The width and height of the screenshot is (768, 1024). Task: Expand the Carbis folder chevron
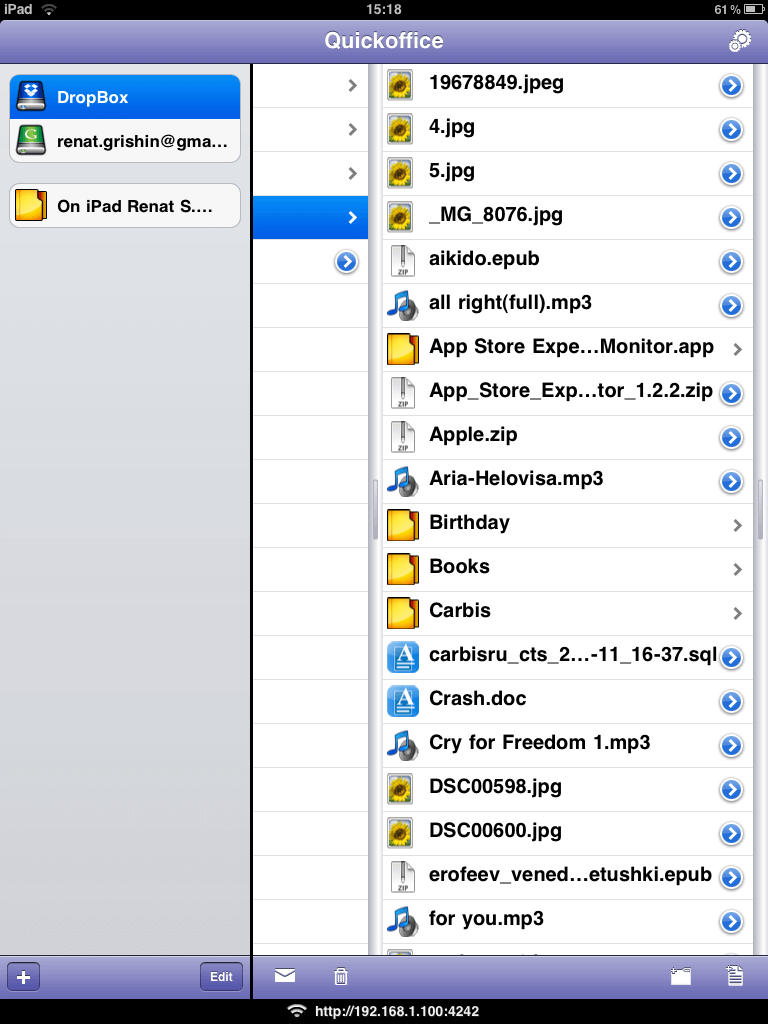(737, 613)
